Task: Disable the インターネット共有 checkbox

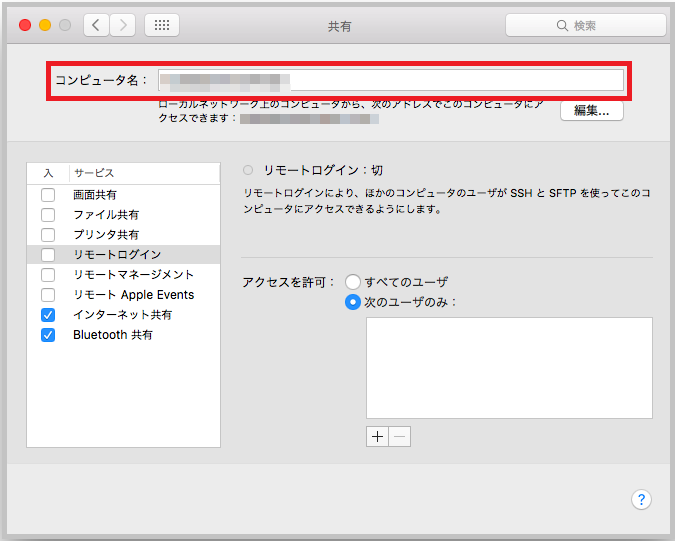Action: (x=48, y=315)
